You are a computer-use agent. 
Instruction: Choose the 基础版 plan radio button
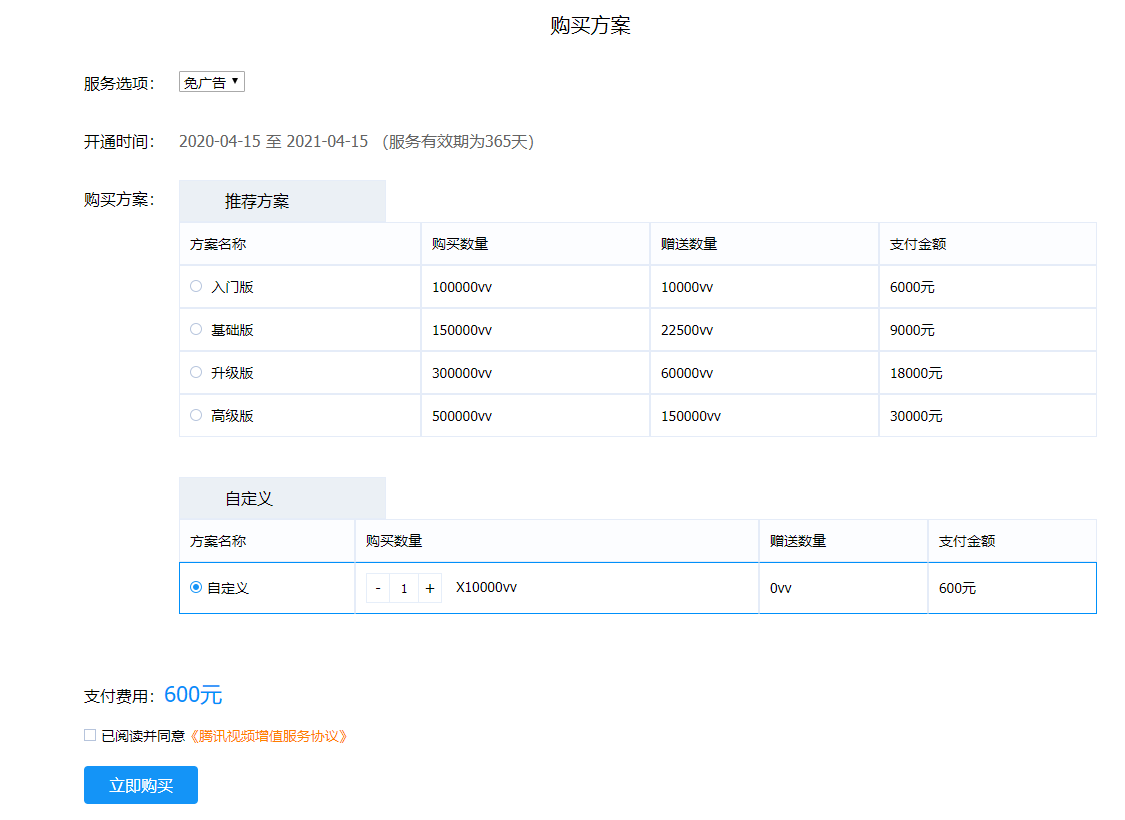point(196,329)
